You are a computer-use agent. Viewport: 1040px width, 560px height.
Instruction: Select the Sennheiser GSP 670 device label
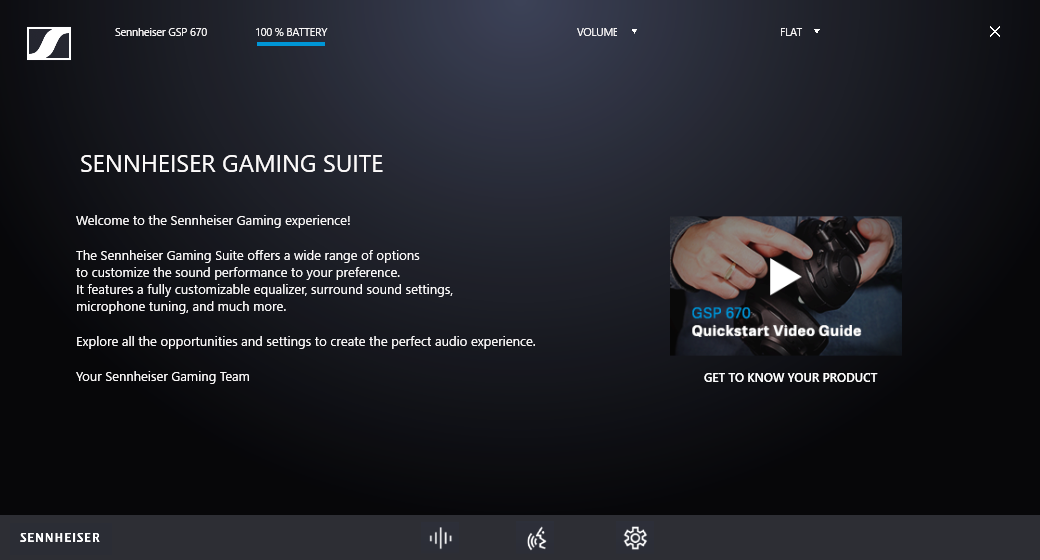161,32
